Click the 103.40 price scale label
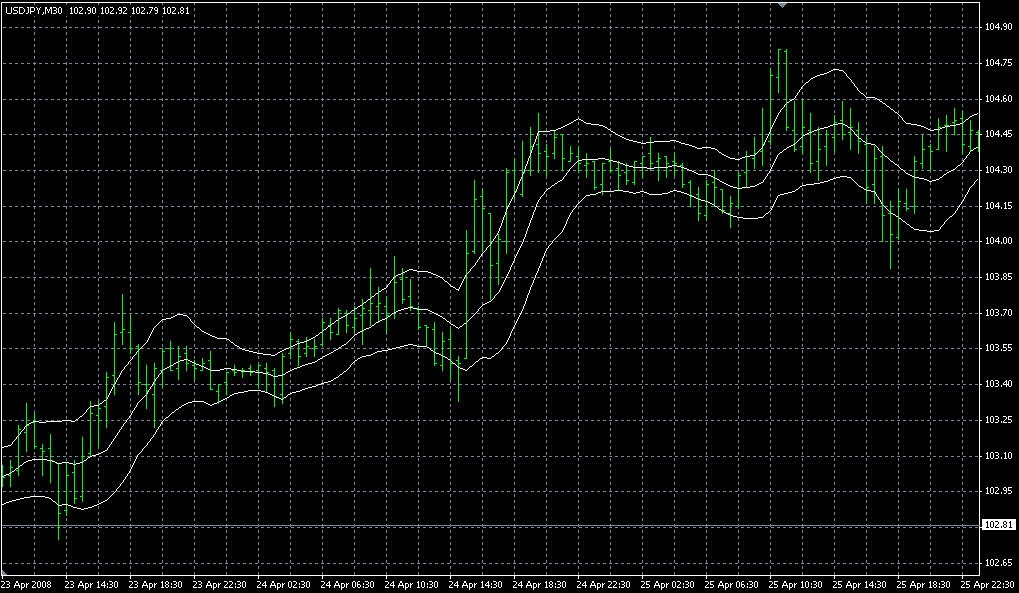The width and height of the screenshot is (1019, 593). [x=999, y=384]
